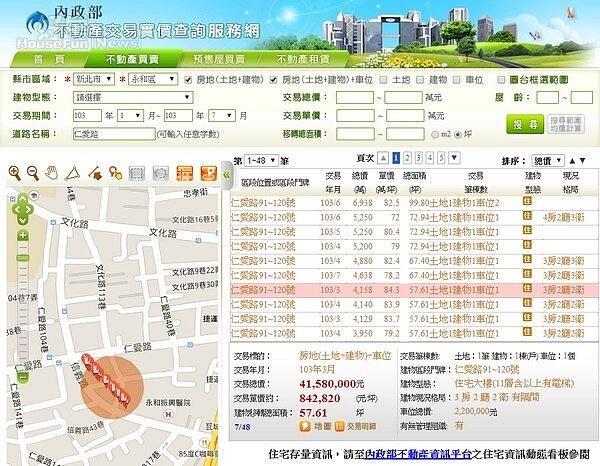Open residential icon in 3,950 price row

pos(527,332)
